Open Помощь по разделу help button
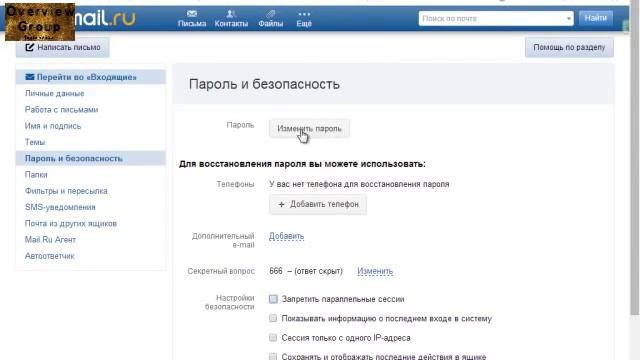Screen dimensions: 640x360 click(569, 47)
